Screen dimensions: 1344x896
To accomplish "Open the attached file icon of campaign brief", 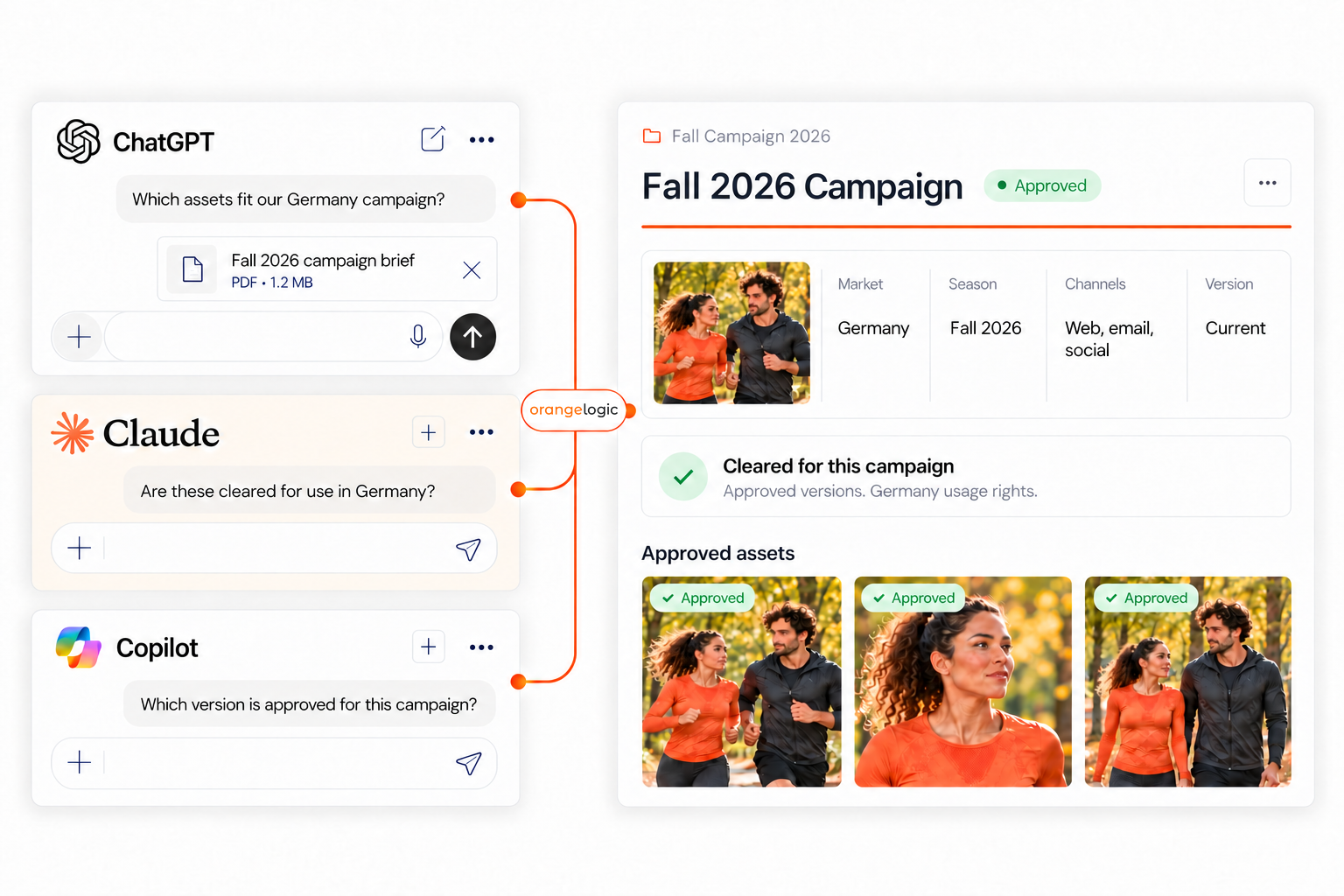I will [192, 269].
